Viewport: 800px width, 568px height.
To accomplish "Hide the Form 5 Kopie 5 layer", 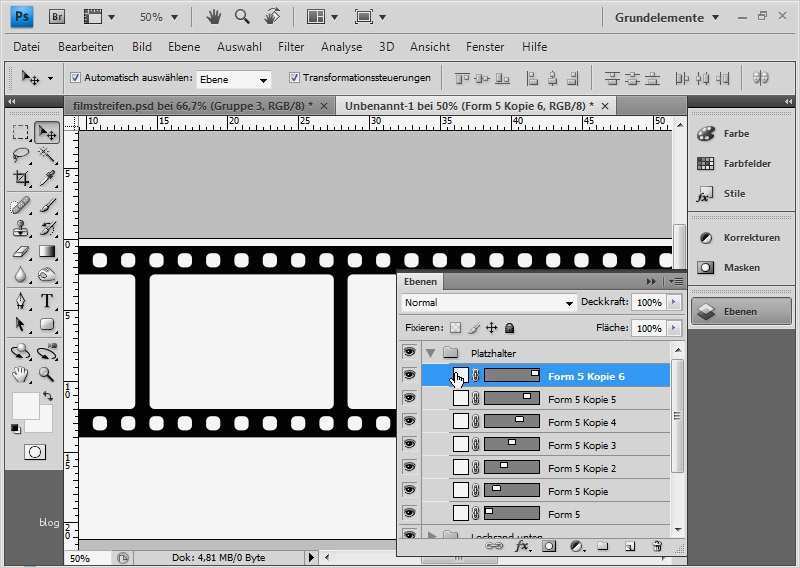I will tap(409, 398).
